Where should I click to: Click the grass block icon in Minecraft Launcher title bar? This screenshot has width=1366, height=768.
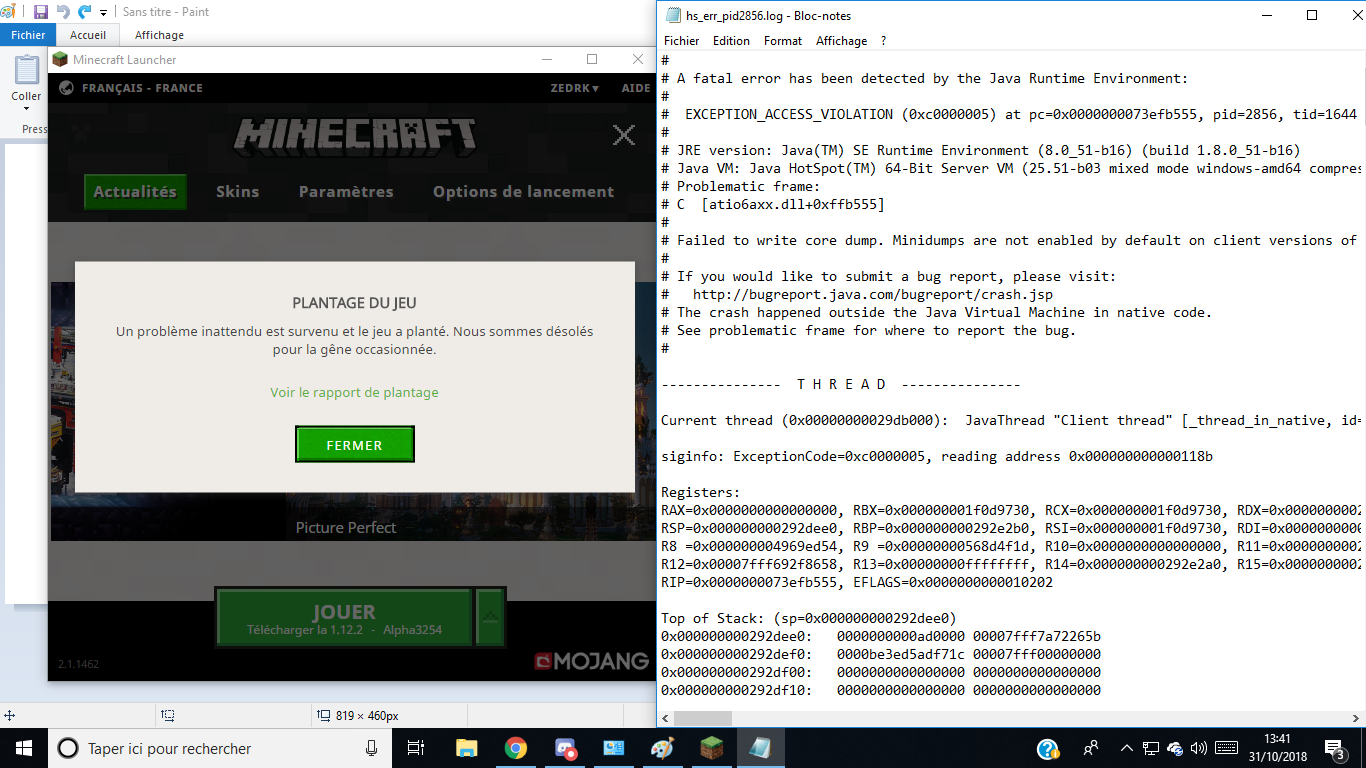tap(60, 59)
